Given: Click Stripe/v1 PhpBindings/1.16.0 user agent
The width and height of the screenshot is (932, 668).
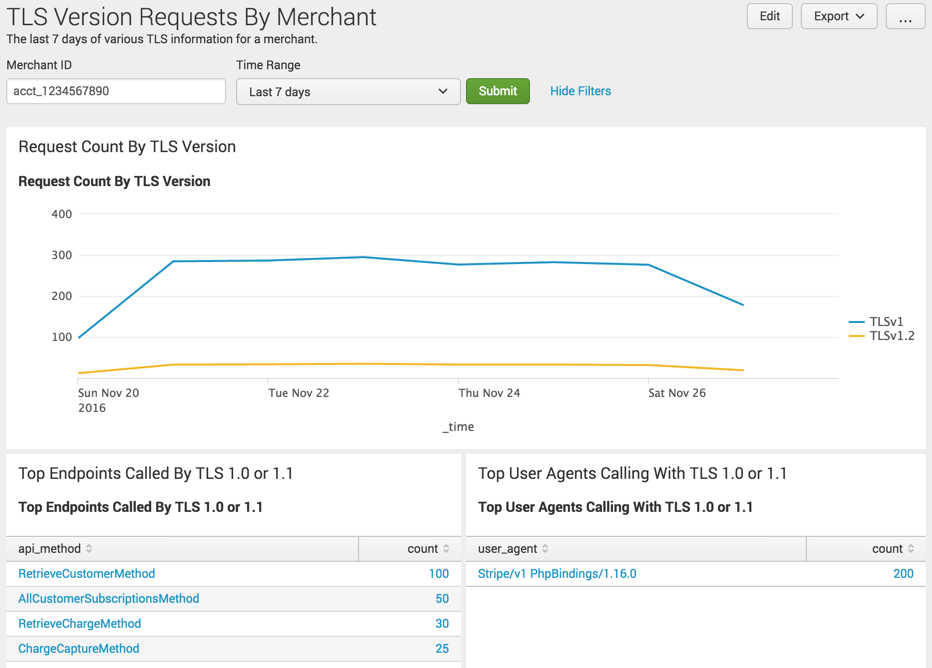Looking at the screenshot, I should point(557,574).
